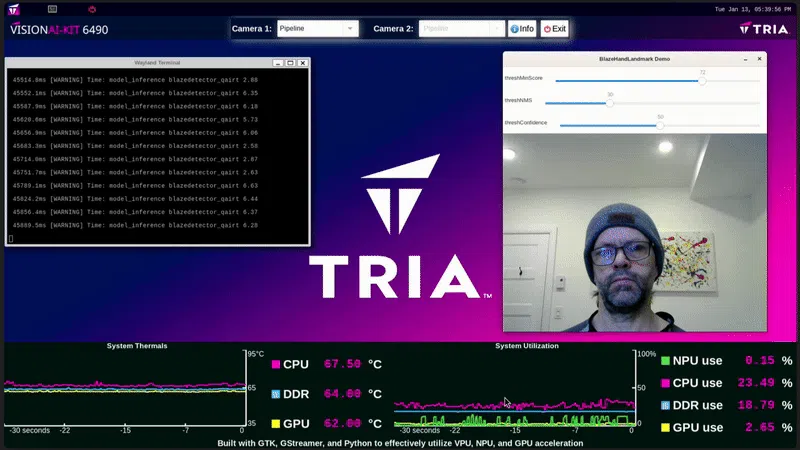Click the GPU use yellow legend square
Screen dimensions: 800x450
point(665,428)
